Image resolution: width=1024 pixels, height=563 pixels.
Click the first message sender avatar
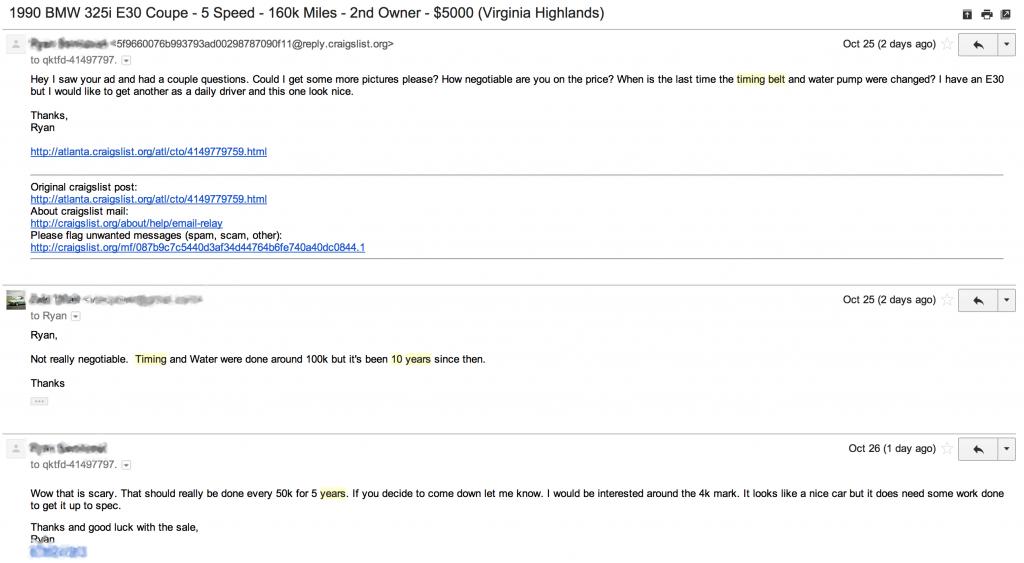15,45
